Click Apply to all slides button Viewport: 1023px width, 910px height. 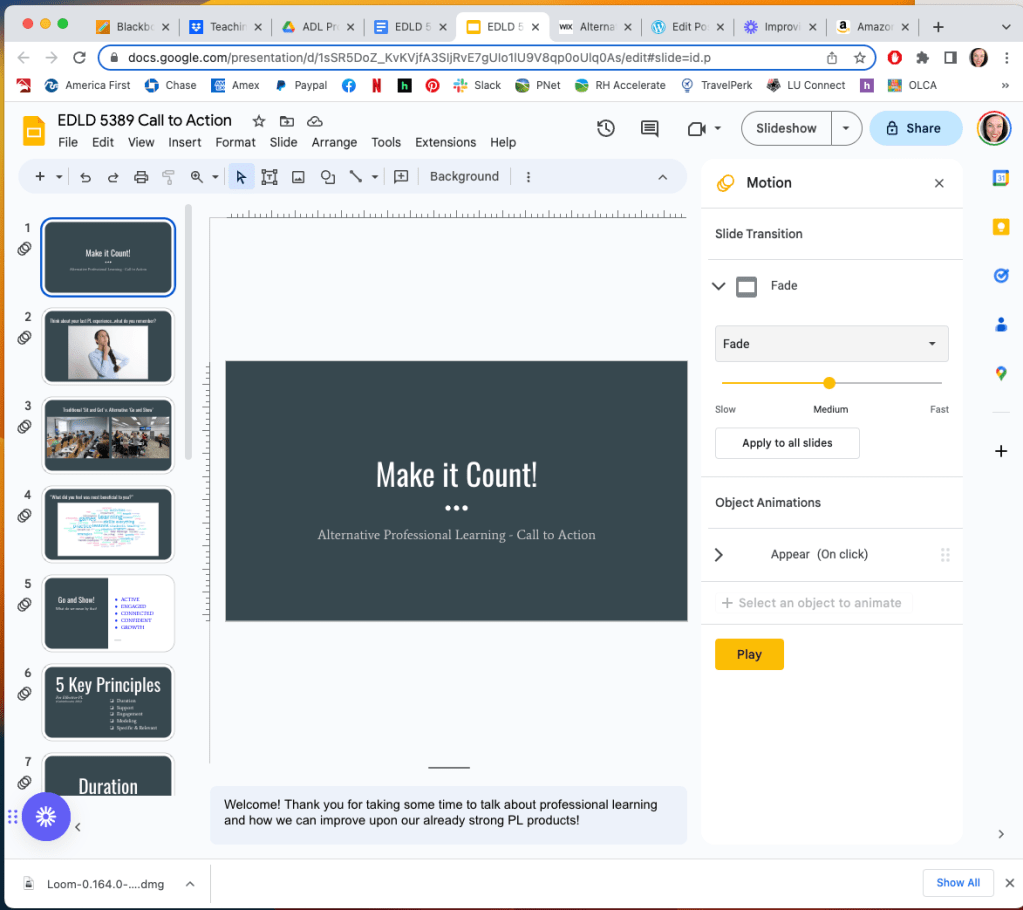point(787,443)
